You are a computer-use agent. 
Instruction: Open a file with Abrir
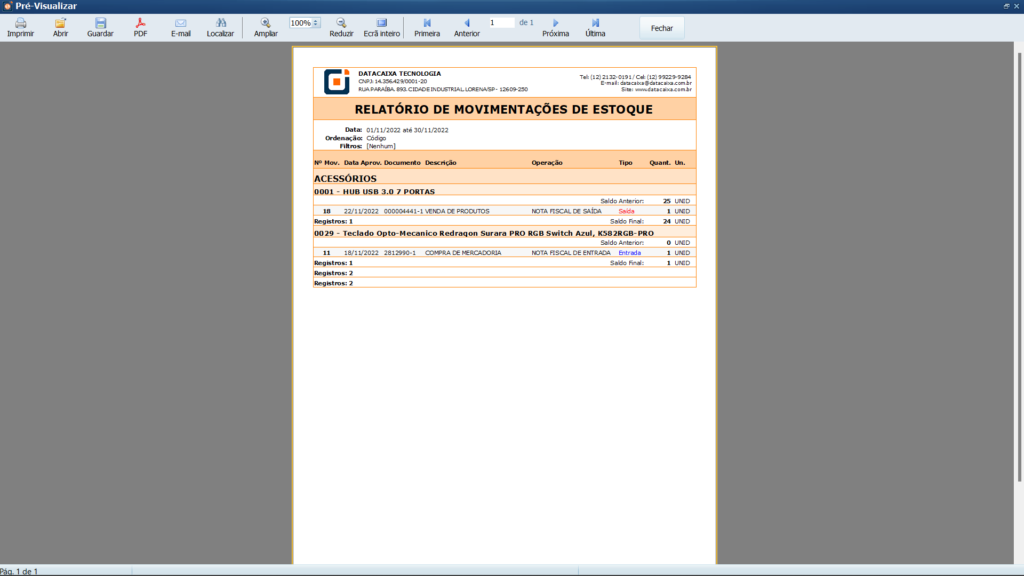tap(60, 23)
